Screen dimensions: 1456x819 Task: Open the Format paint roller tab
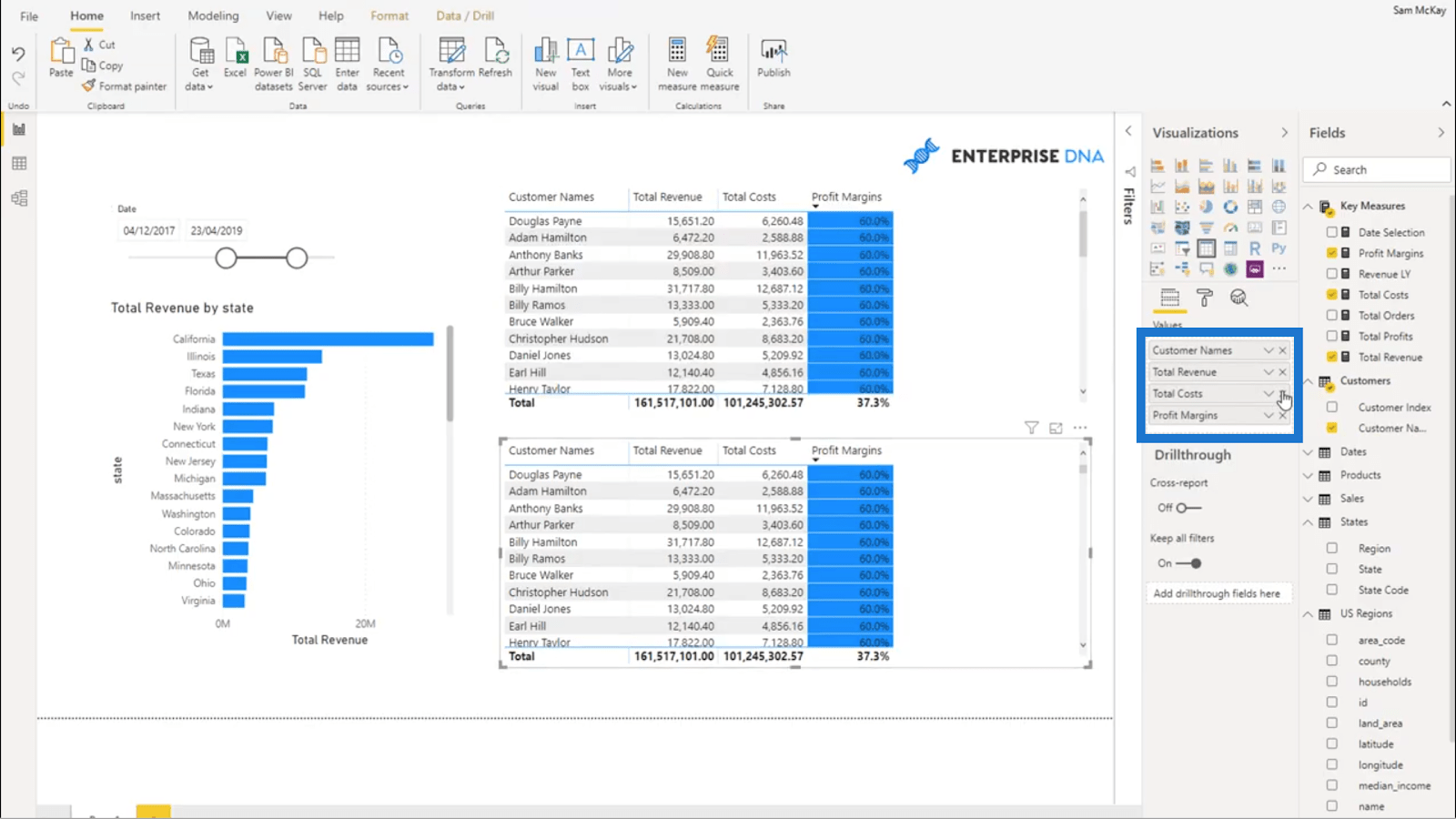click(1204, 298)
